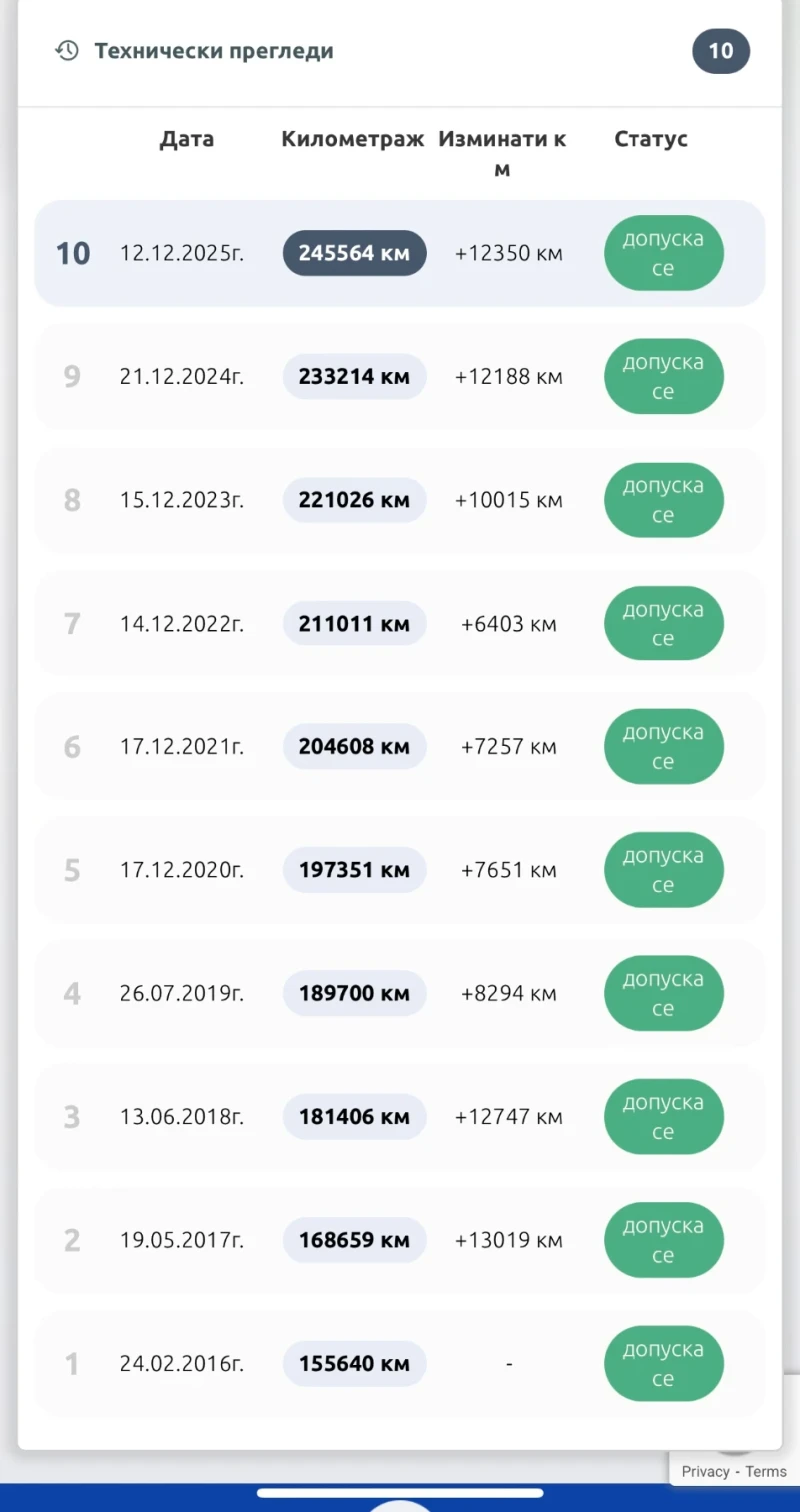
Task: Select the inspection dated 26.07.2019г.
Action: coord(181,994)
